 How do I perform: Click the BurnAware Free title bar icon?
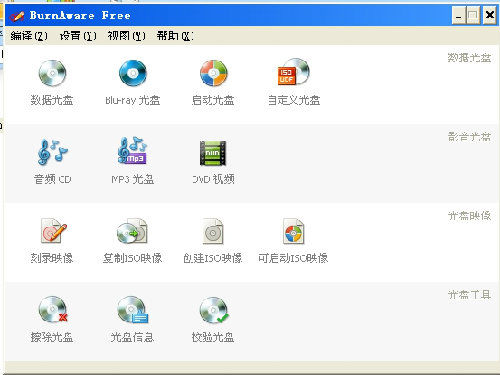[x=17, y=16]
